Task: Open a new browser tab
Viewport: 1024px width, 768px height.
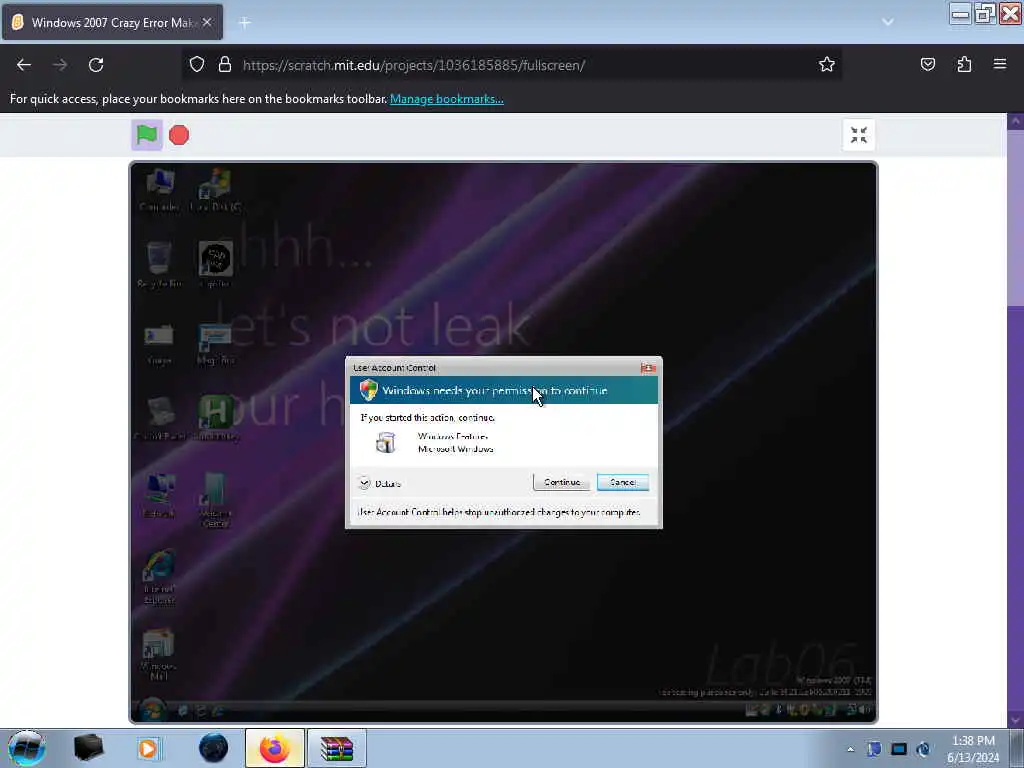Action: (x=245, y=23)
